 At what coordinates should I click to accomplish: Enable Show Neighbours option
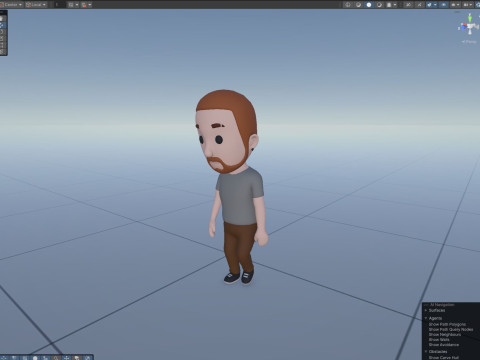[x=445, y=334]
